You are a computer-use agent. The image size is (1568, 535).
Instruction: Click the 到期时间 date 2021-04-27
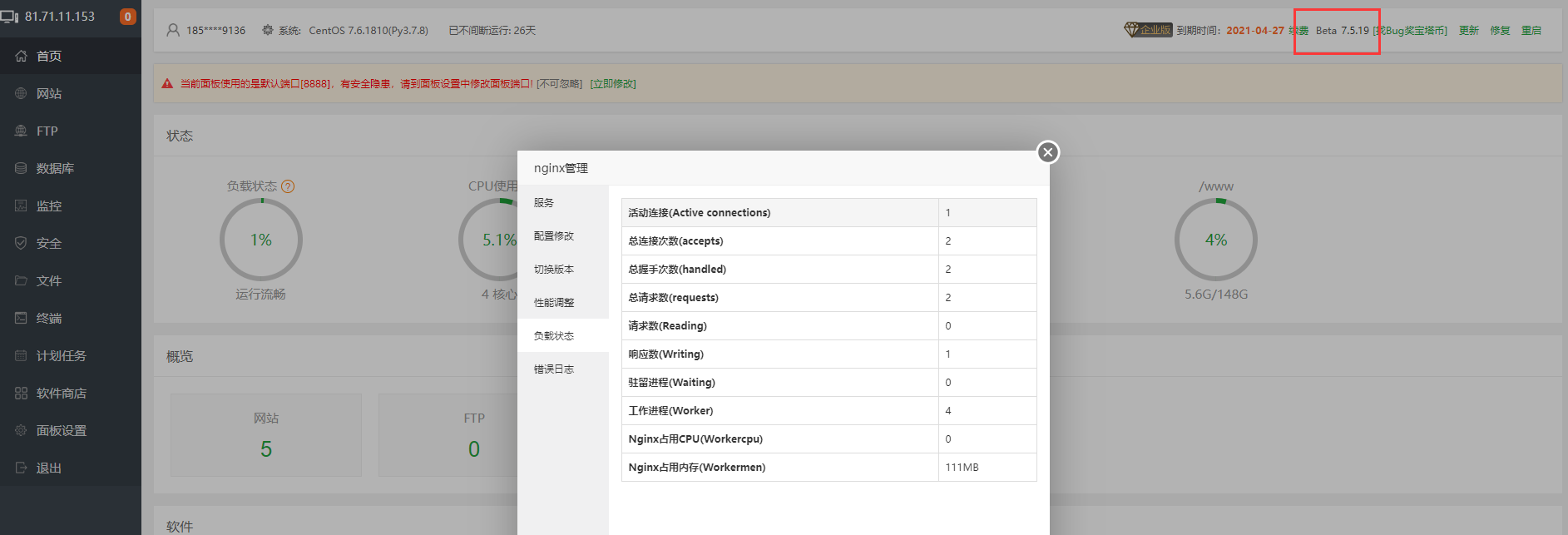1255,30
